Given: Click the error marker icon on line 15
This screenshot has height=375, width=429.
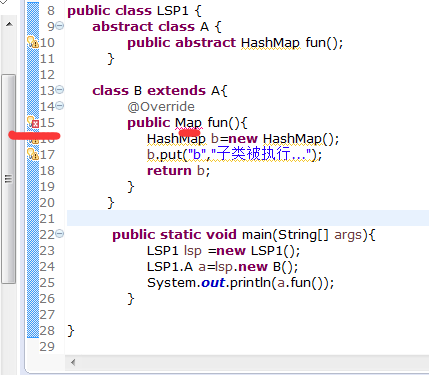Looking at the screenshot, I should pos(33,122).
